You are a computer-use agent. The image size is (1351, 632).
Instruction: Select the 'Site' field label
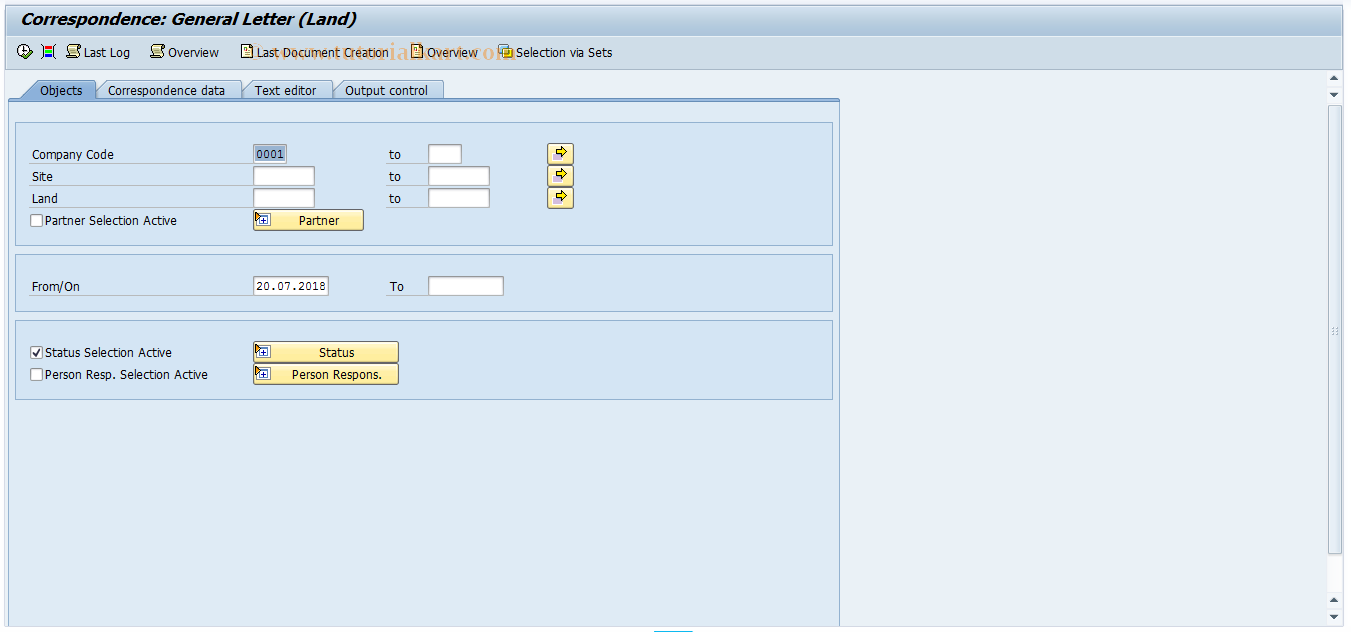(x=42, y=177)
